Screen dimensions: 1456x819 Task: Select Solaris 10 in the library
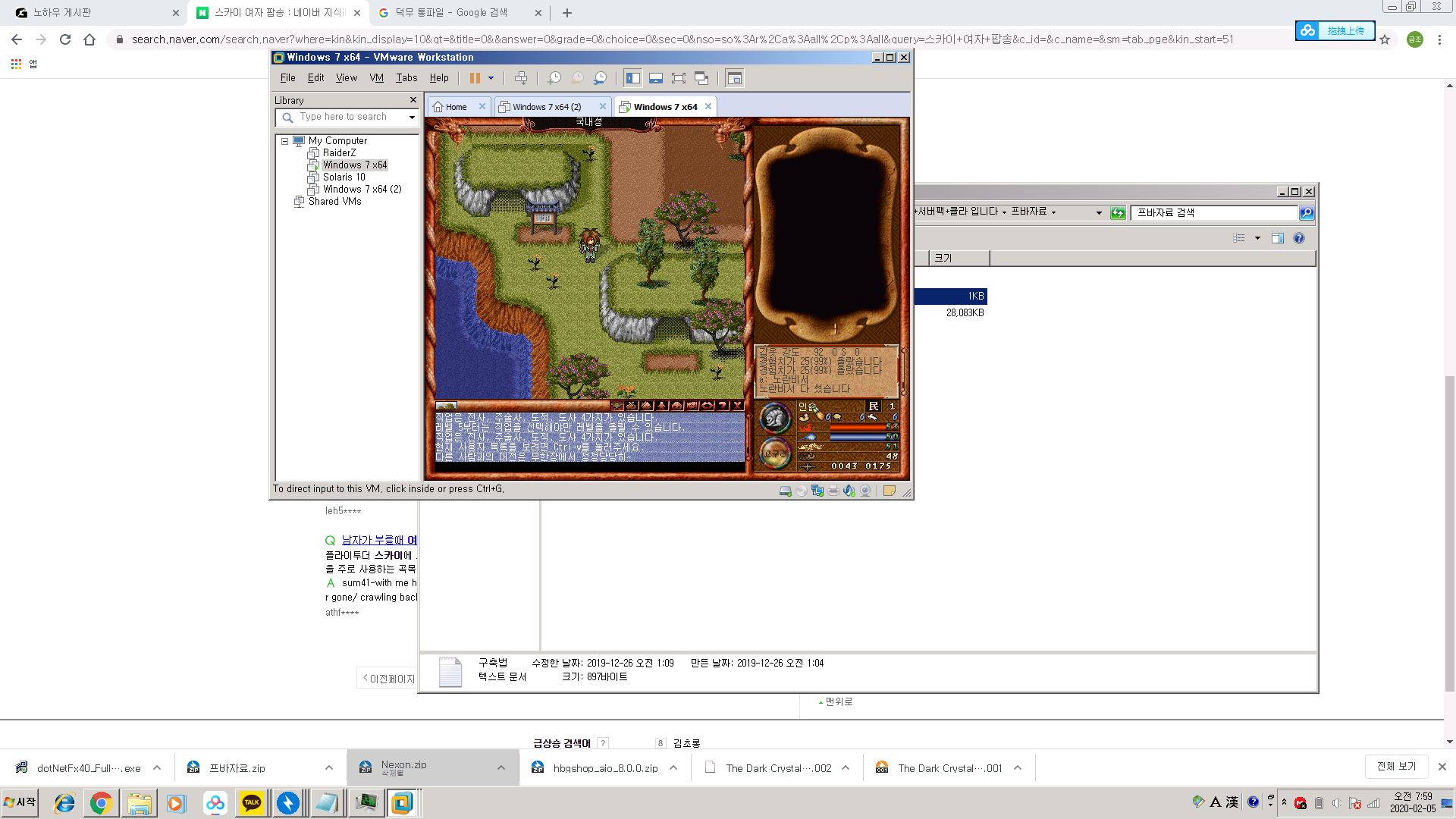(x=344, y=177)
